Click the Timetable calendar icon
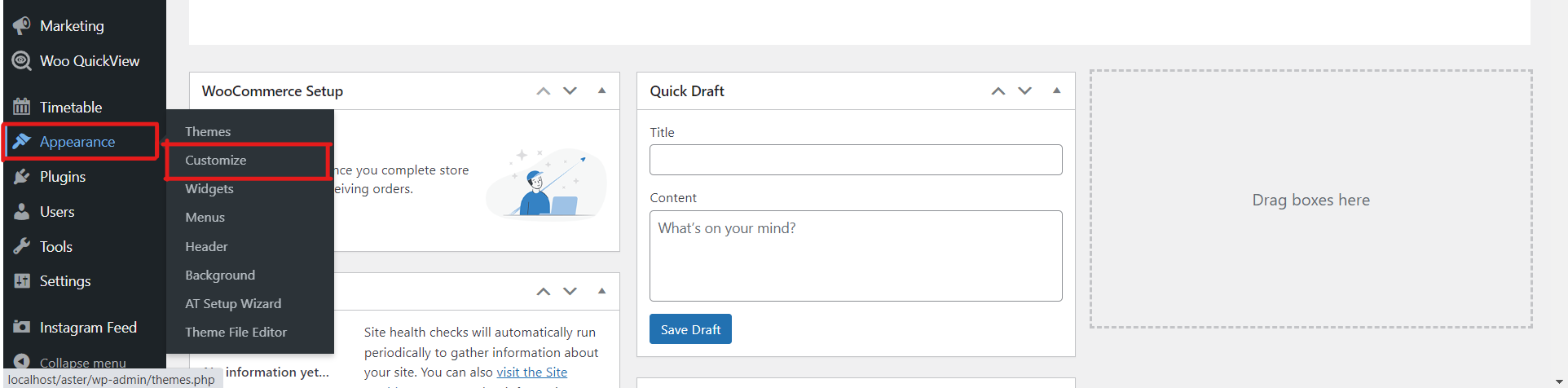 pyautogui.click(x=22, y=107)
